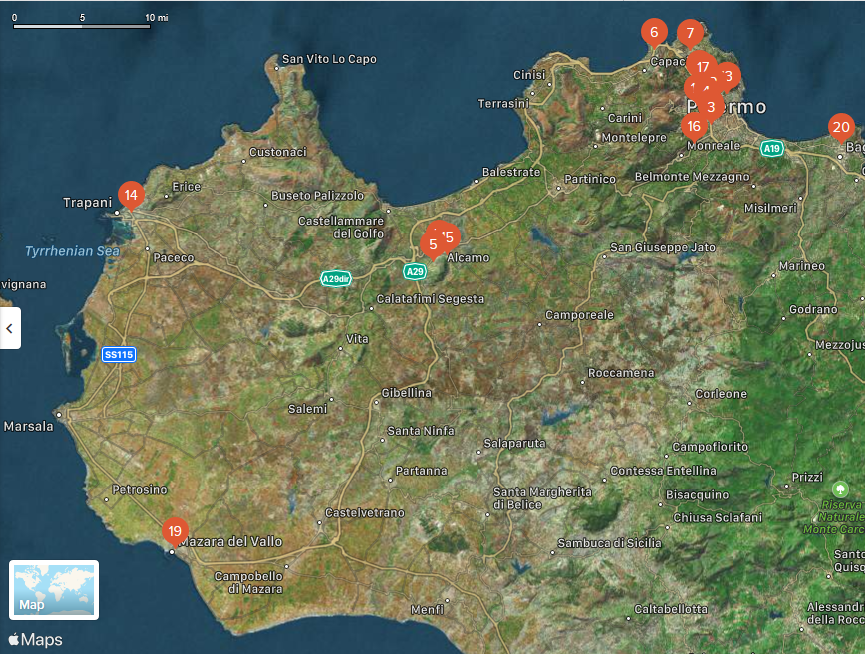This screenshot has height=654, width=865.
Task: Click the Calatafimi Segesta label
Action: point(430,299)
